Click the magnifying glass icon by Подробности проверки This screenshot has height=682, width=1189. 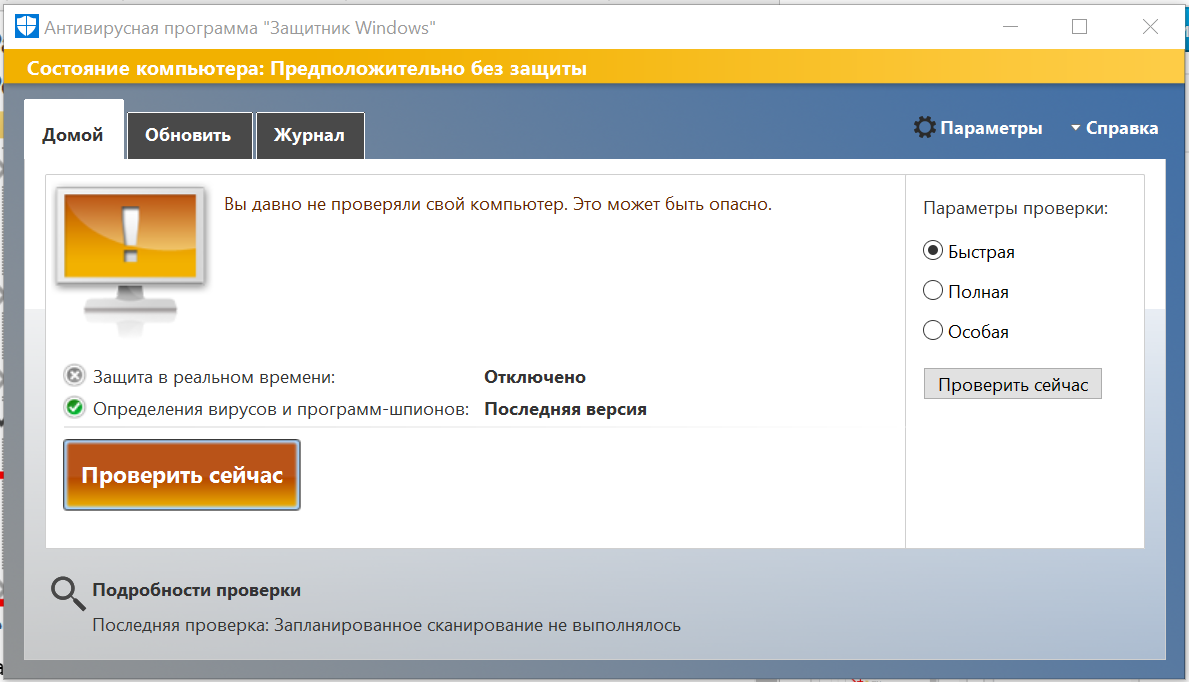67,593
